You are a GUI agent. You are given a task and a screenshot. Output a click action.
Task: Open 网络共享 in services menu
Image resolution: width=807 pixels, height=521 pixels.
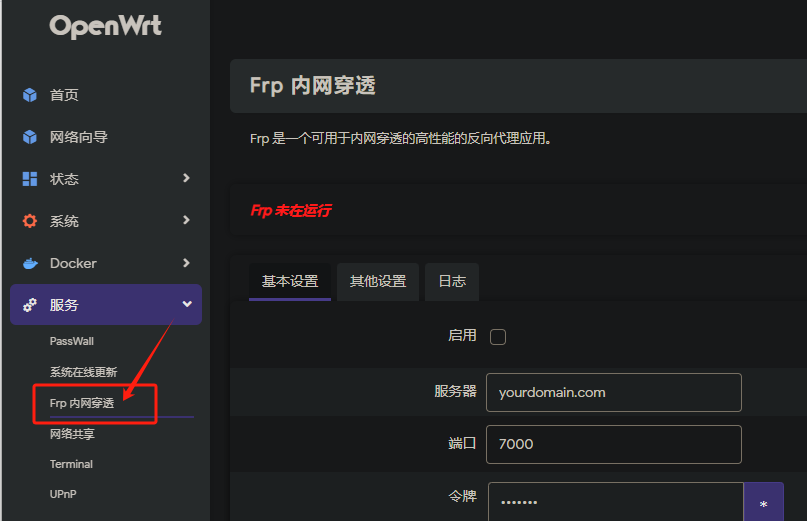click(x=72, y=434)
